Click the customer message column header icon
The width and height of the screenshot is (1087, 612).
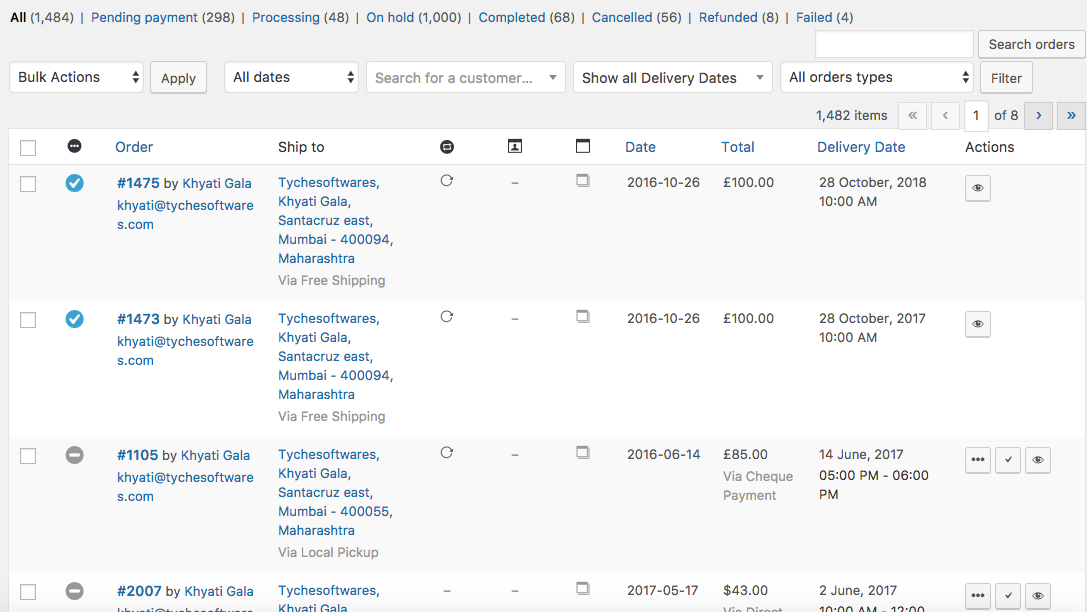[447, 146]
